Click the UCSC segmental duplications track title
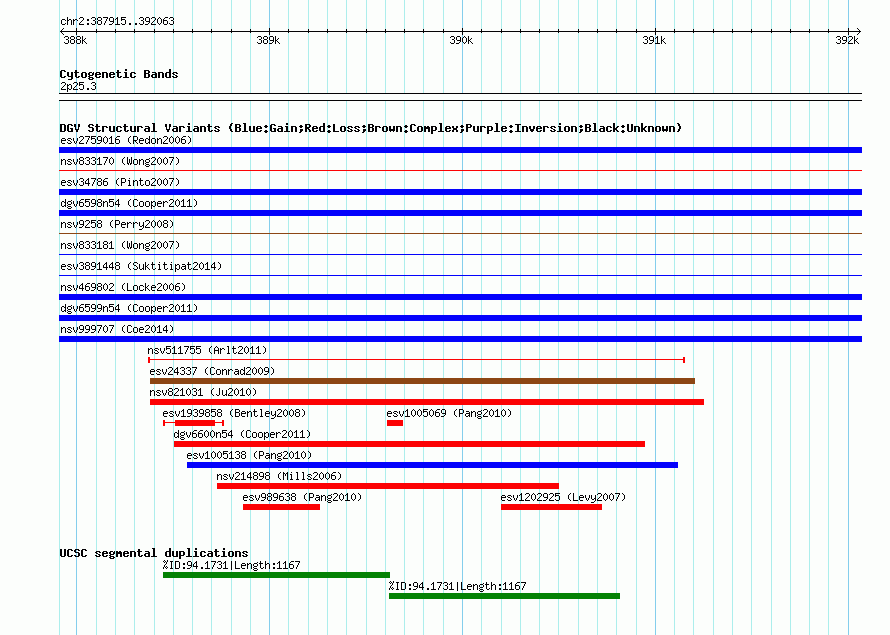The height and width of the screenshot is (635, 890). point(154,553)
